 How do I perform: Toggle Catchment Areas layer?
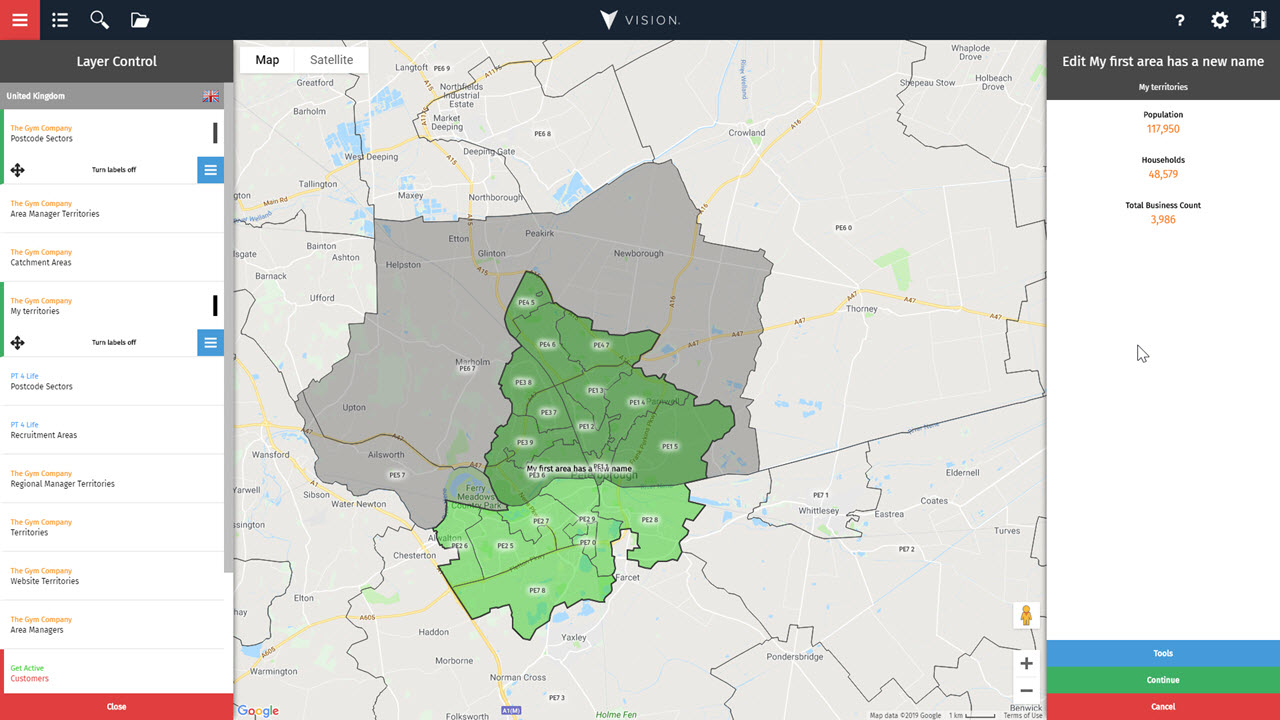pyautogui.click(x=112, y=257)
